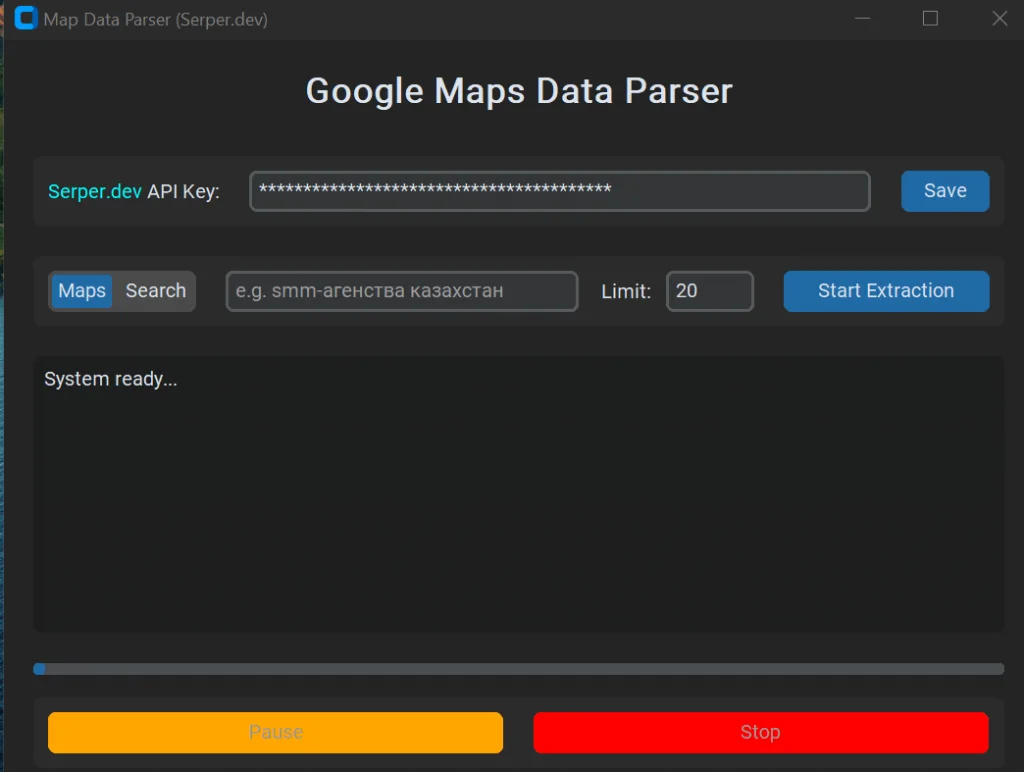Click the "Limit:" label
The width and height of the screenshot is (1024, 772).
click(x=626, y=292)
